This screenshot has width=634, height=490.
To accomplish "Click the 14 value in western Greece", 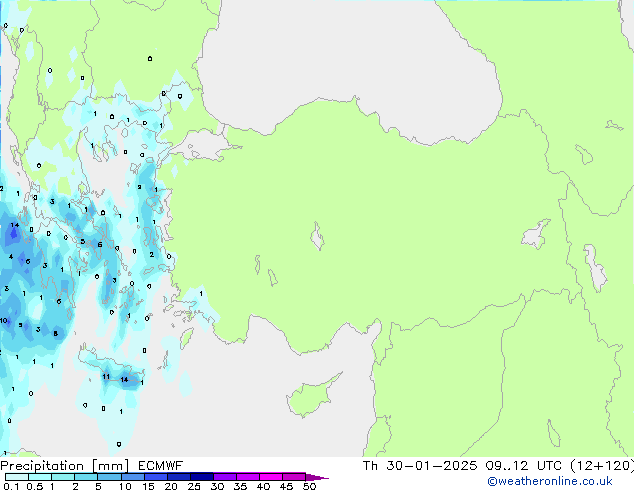I will 14,226.
